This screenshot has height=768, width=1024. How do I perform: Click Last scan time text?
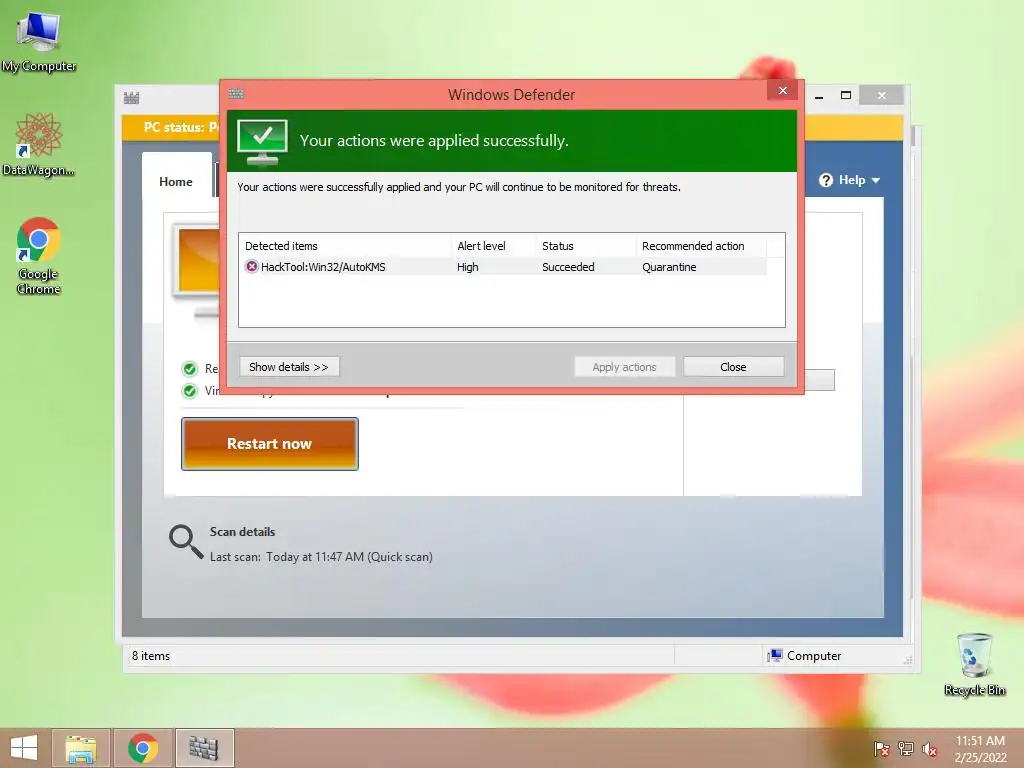(321, 557)
